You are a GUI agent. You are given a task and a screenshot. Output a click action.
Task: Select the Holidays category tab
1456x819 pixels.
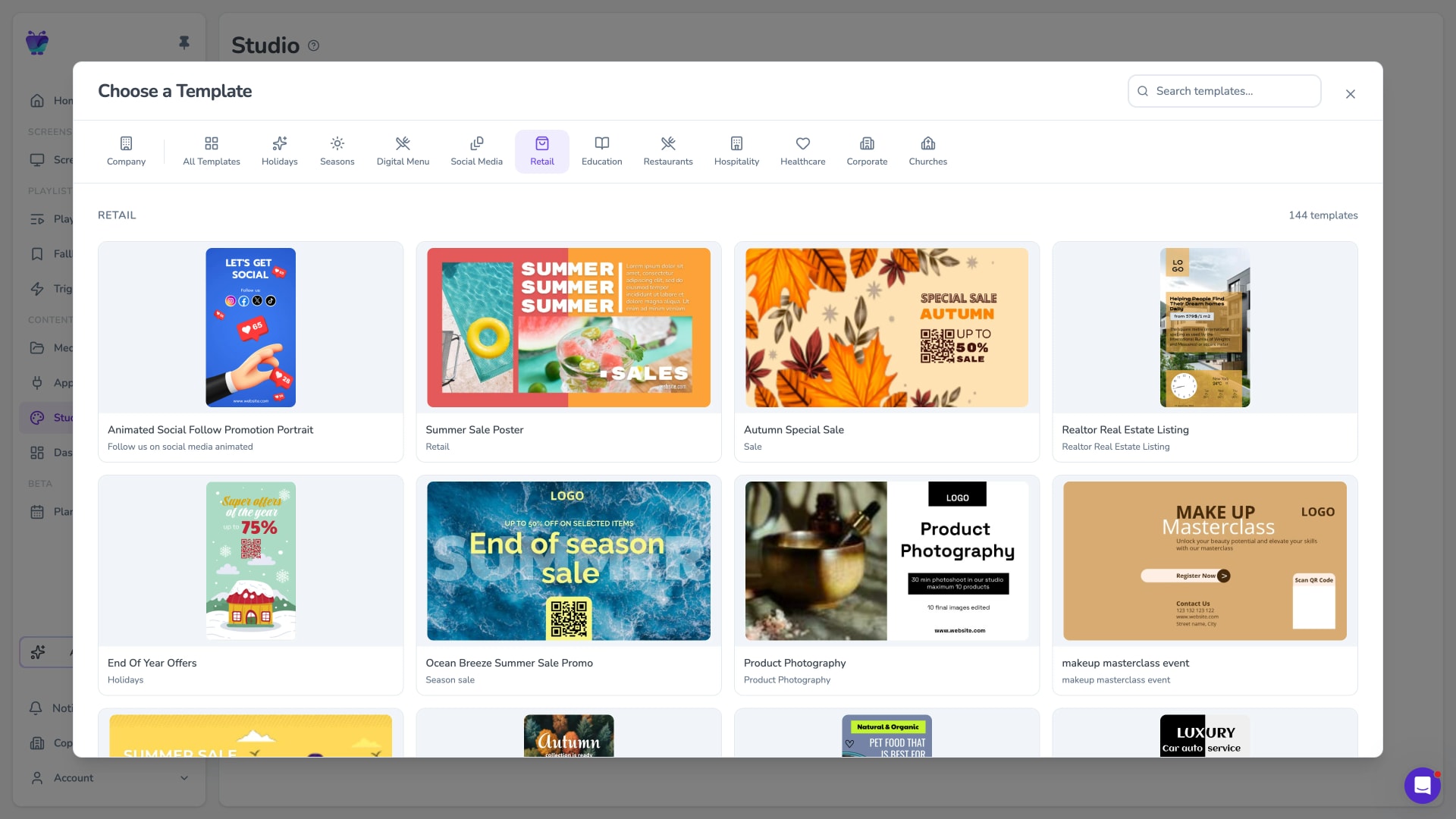point(280,152)
